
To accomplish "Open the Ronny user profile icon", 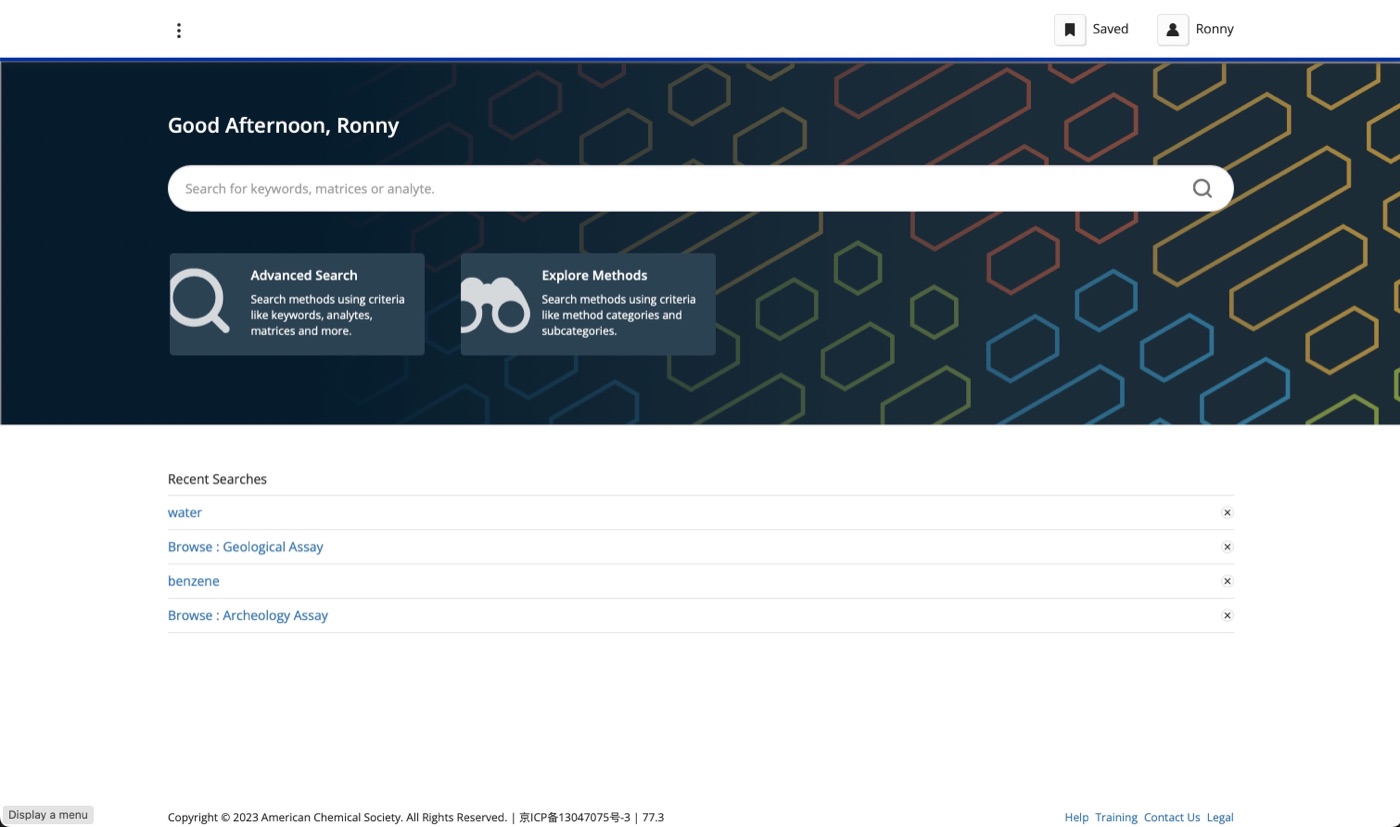I will tap(1173, 29).
